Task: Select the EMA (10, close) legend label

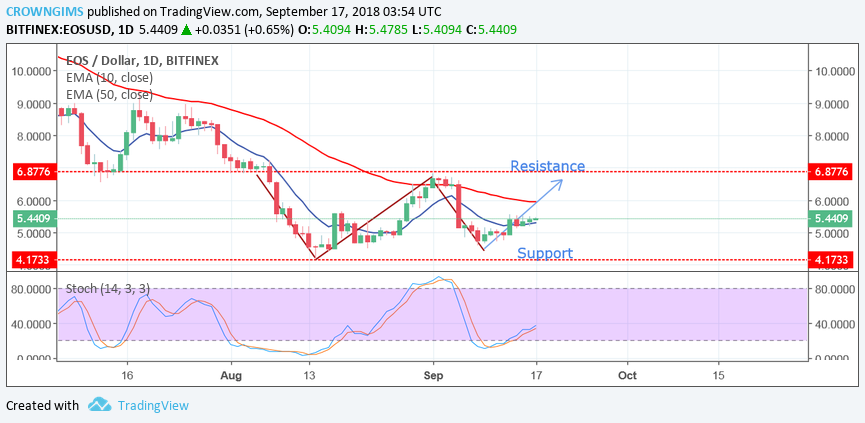Action: tap(109, 78)
